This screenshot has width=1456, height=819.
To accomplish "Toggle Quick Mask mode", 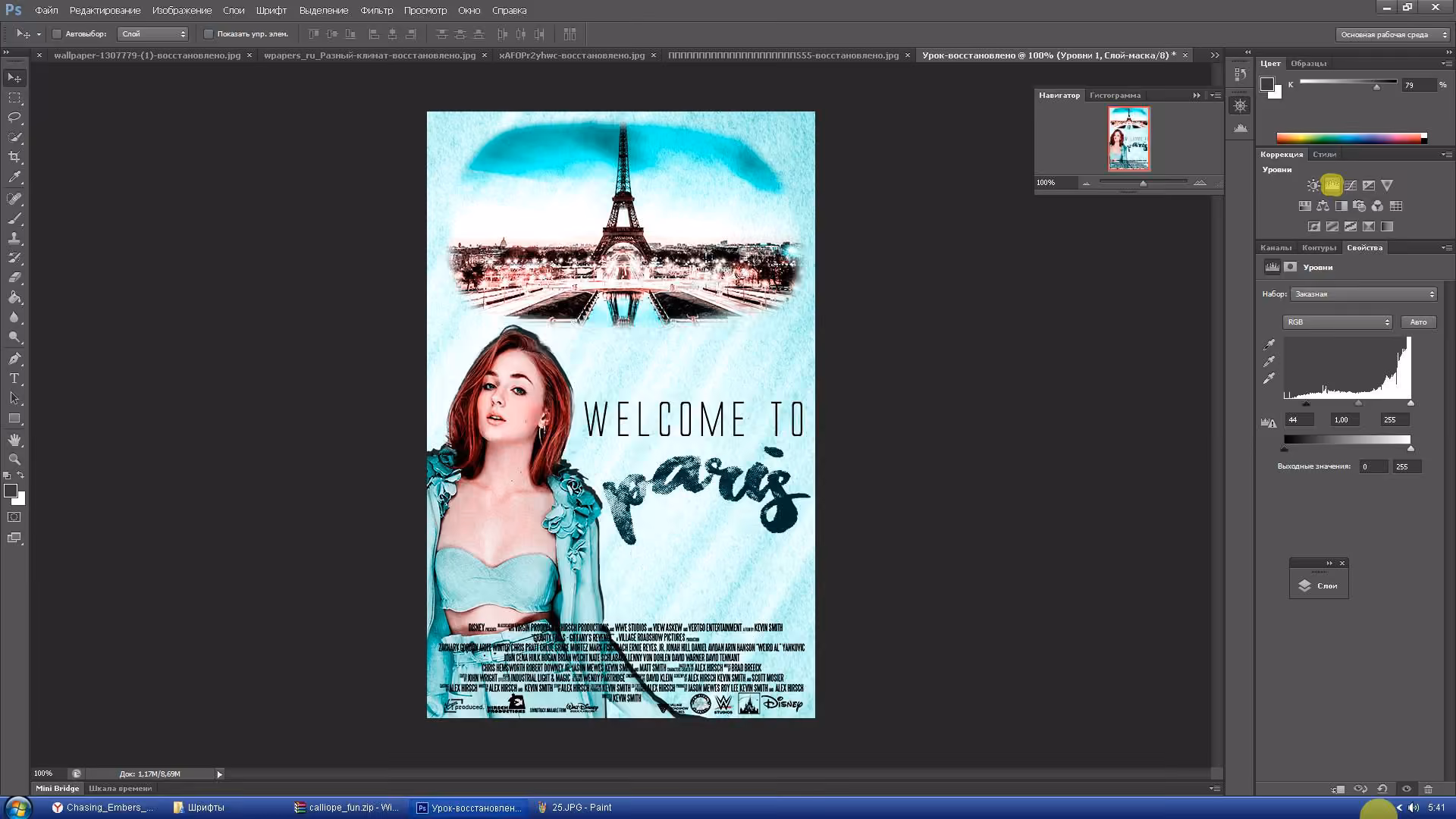I will 14,517.
